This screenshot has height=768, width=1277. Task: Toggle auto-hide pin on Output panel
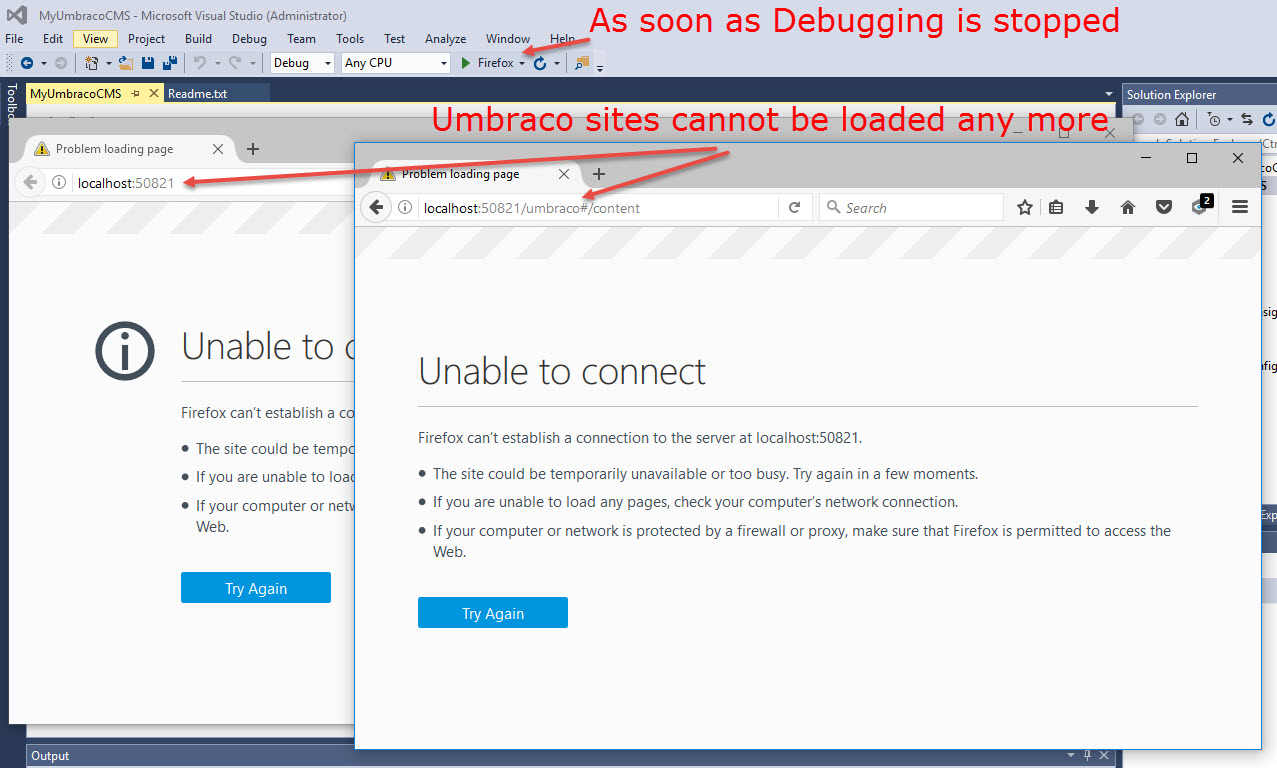[1087, 755]
